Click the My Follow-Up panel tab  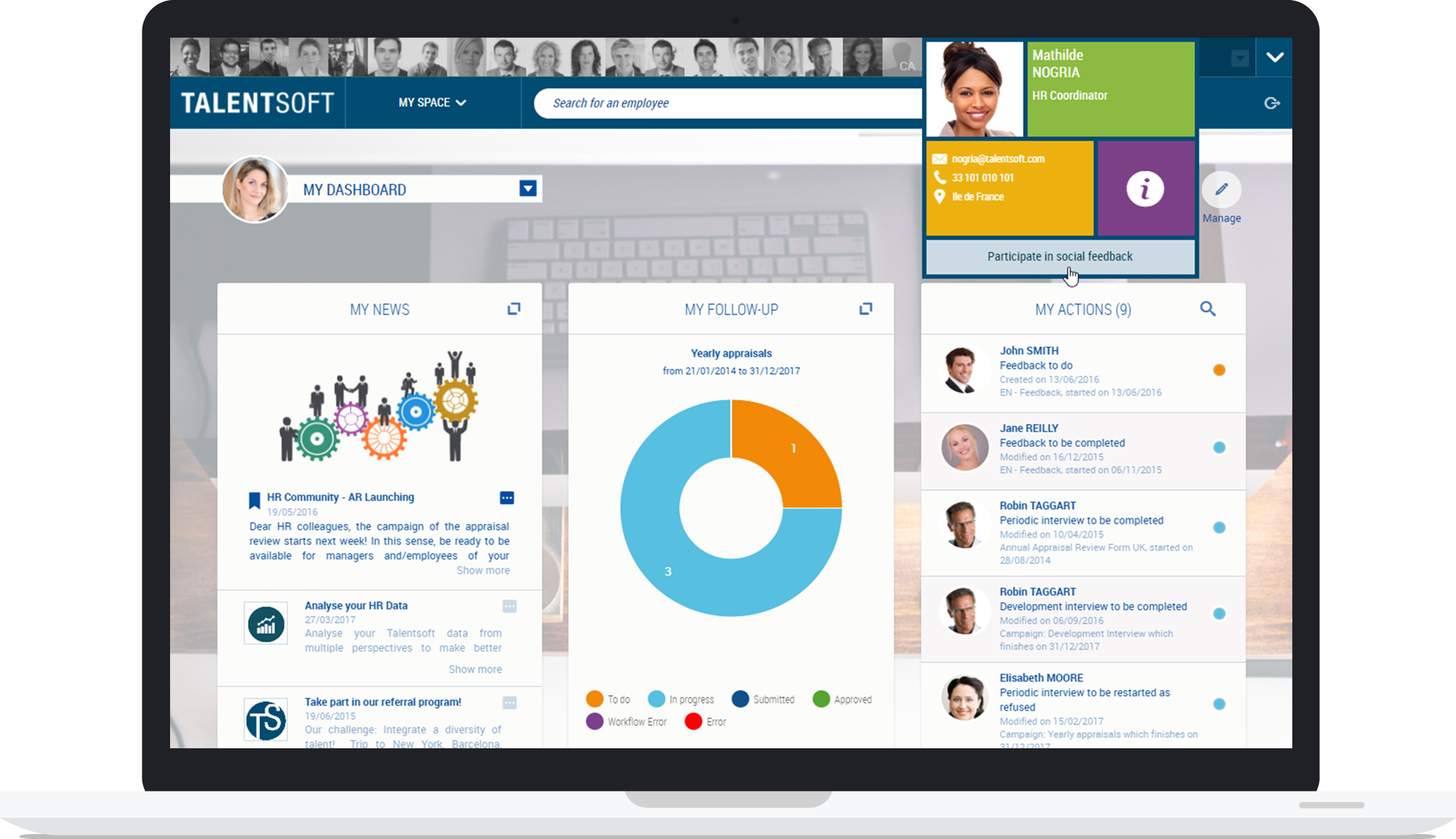click(x=729, y=309)
